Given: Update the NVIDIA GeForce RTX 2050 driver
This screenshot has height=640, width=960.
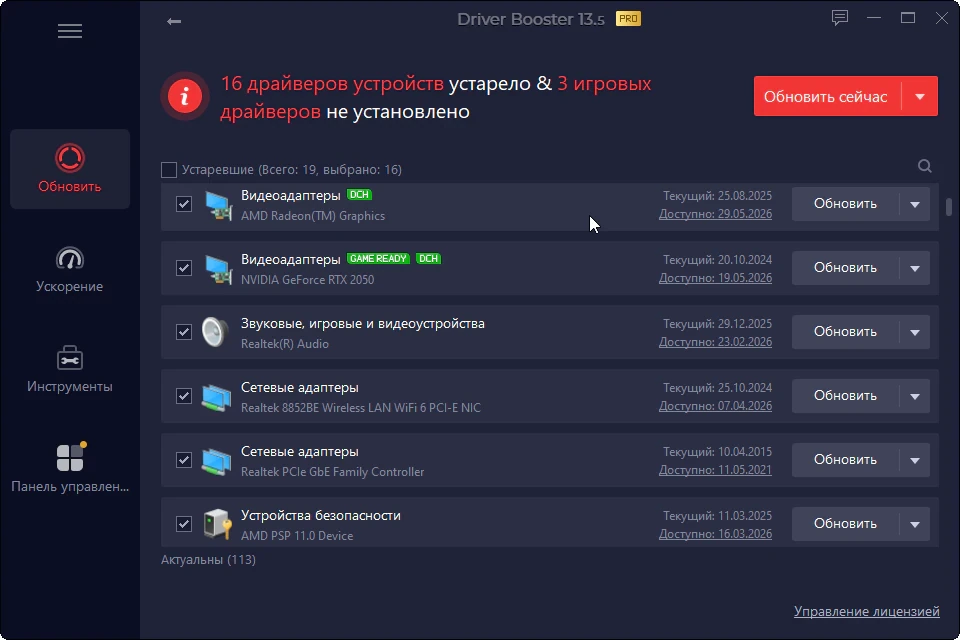Looking at the screenshot, I should click(x=845, y=268).
